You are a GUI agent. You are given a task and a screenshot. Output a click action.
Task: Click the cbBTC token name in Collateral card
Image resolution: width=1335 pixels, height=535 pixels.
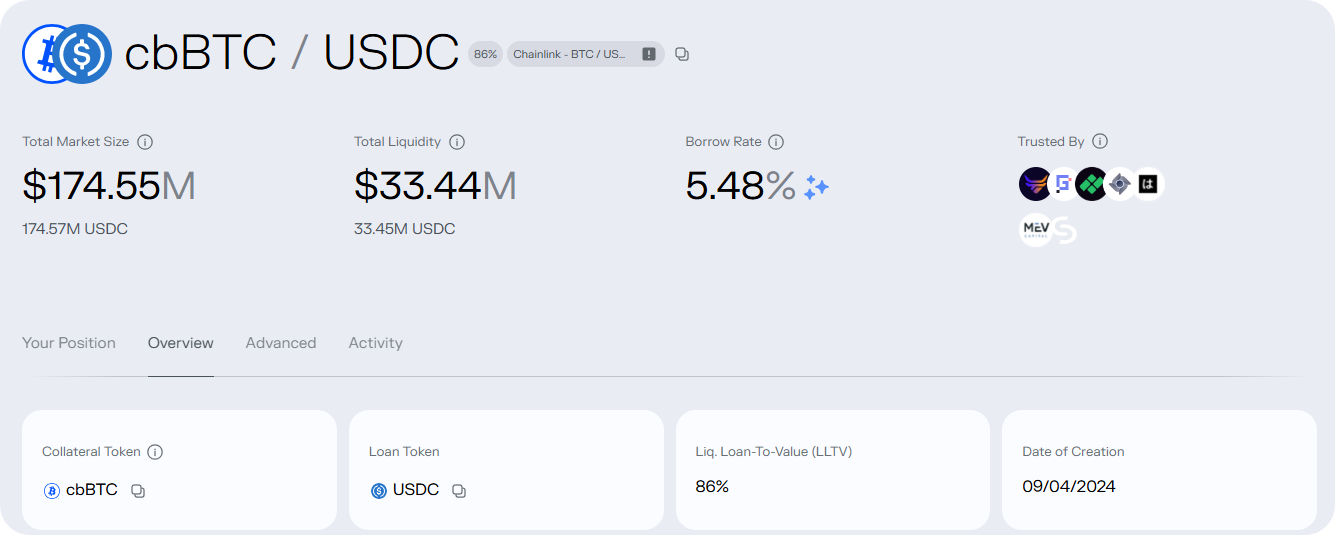pos(92,490)
